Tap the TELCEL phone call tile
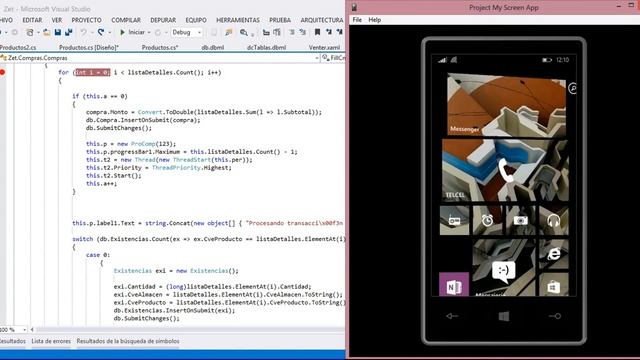 tap(505, 170)
